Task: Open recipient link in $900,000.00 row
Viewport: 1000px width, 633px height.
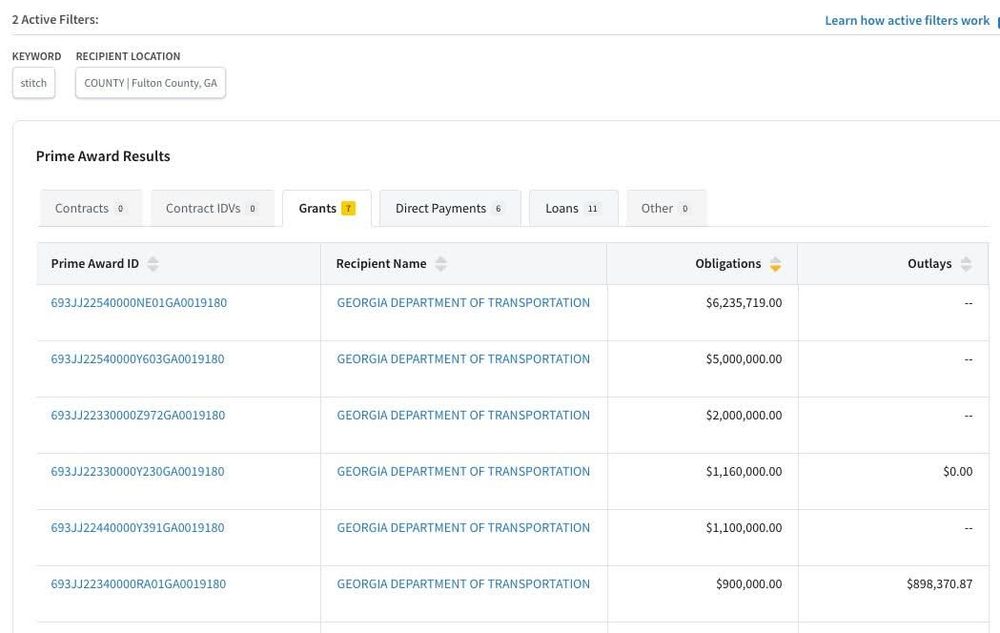Action: (x=463, y=584)
